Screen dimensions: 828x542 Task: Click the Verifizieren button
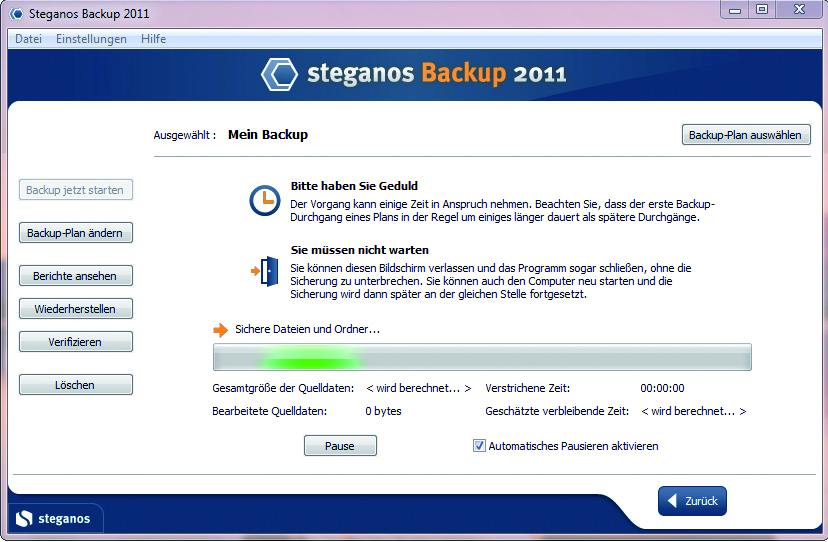coord(76,342)
